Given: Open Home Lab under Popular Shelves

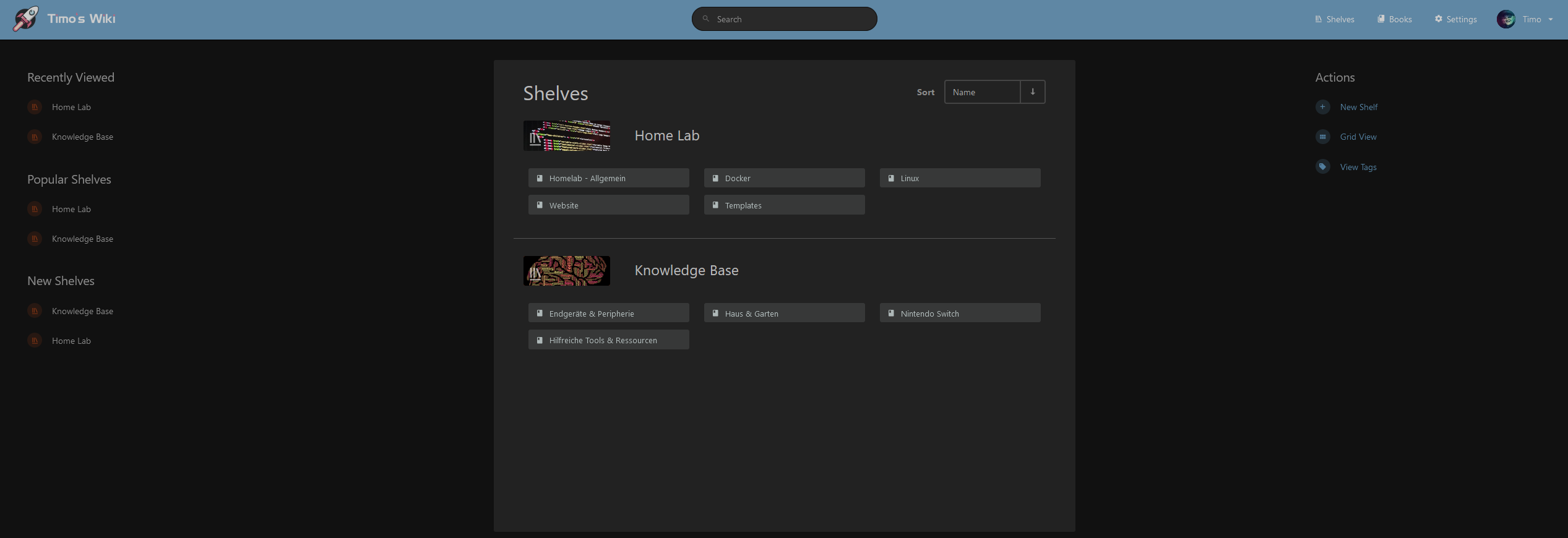Looking at the screenshot, I should 71,209.
